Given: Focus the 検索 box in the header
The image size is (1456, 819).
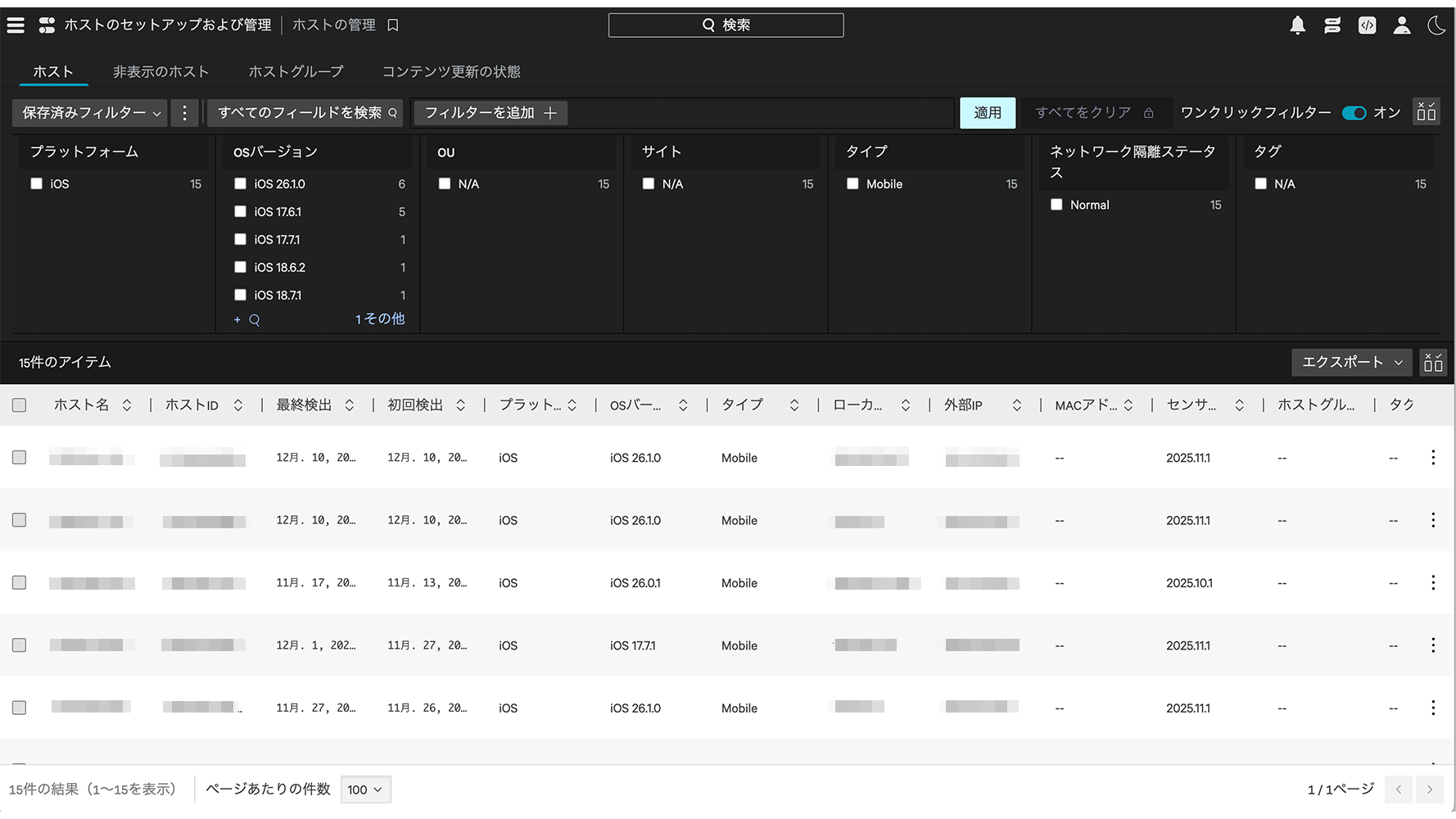Looking at the screenshot, I should click(x=726, y=25).
